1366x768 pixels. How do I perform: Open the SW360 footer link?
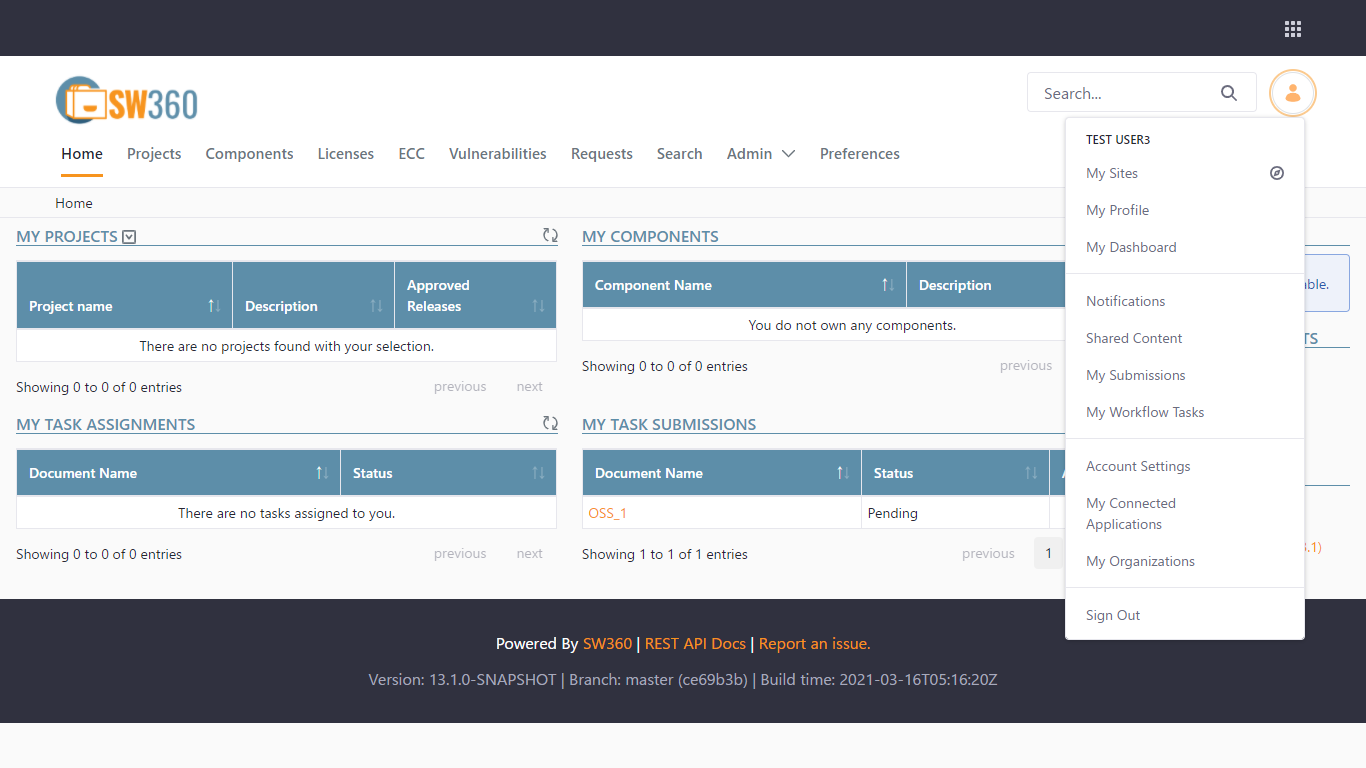tap(608, 644)
